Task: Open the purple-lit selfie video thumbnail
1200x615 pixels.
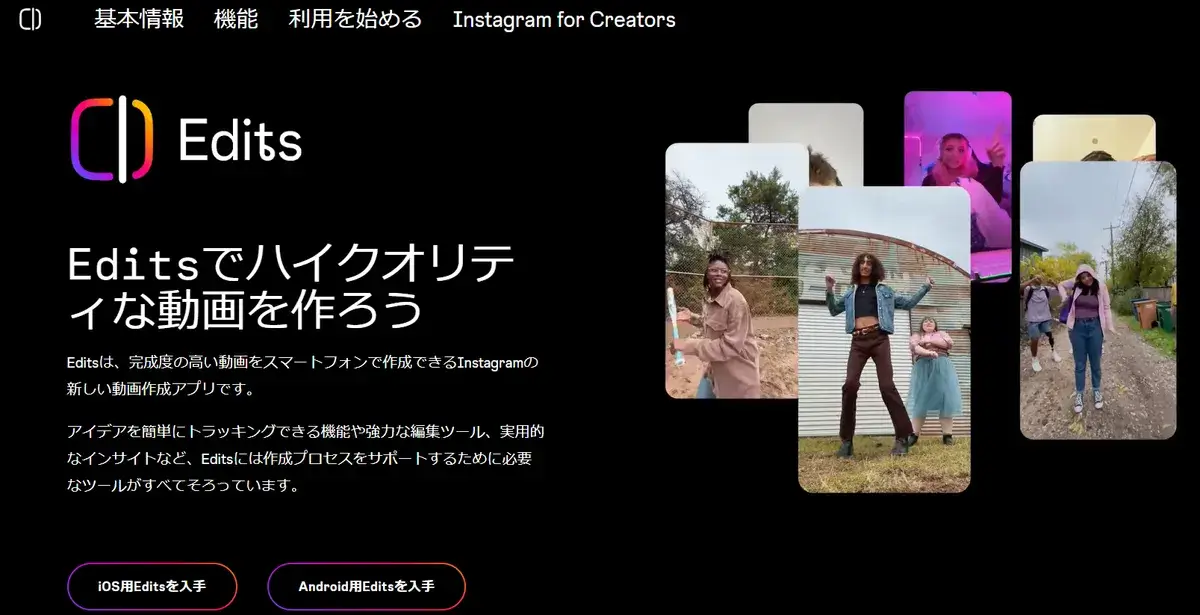Action: pyautogui.click(x=958, y=186)
